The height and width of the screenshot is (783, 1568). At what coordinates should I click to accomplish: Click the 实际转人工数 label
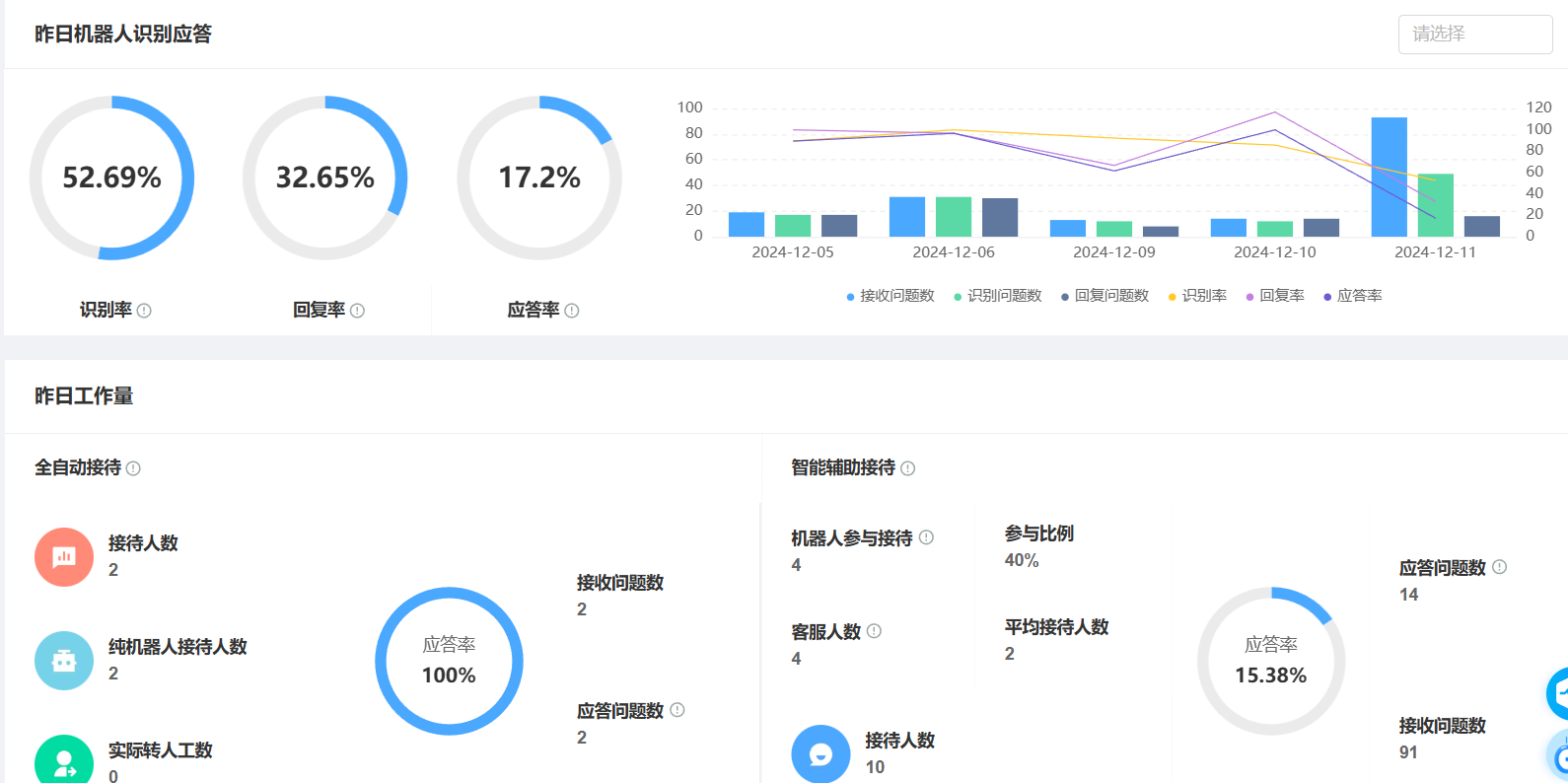(x=161, y=750)
